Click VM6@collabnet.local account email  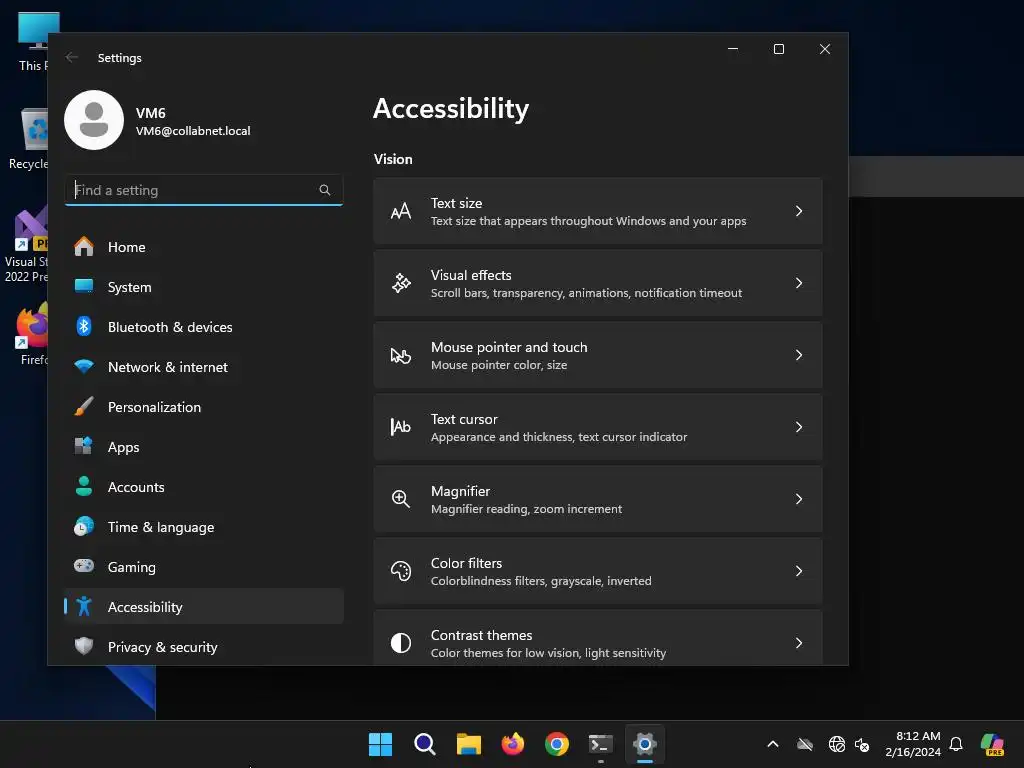click(193, 131)
